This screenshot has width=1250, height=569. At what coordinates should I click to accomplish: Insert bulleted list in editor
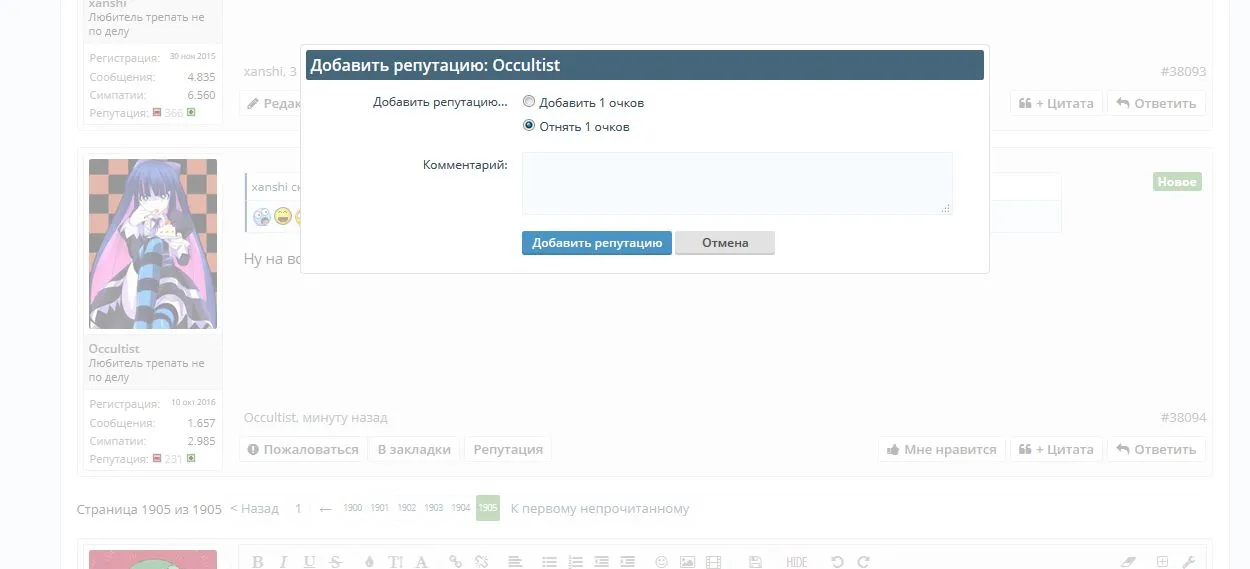(549, 562)
